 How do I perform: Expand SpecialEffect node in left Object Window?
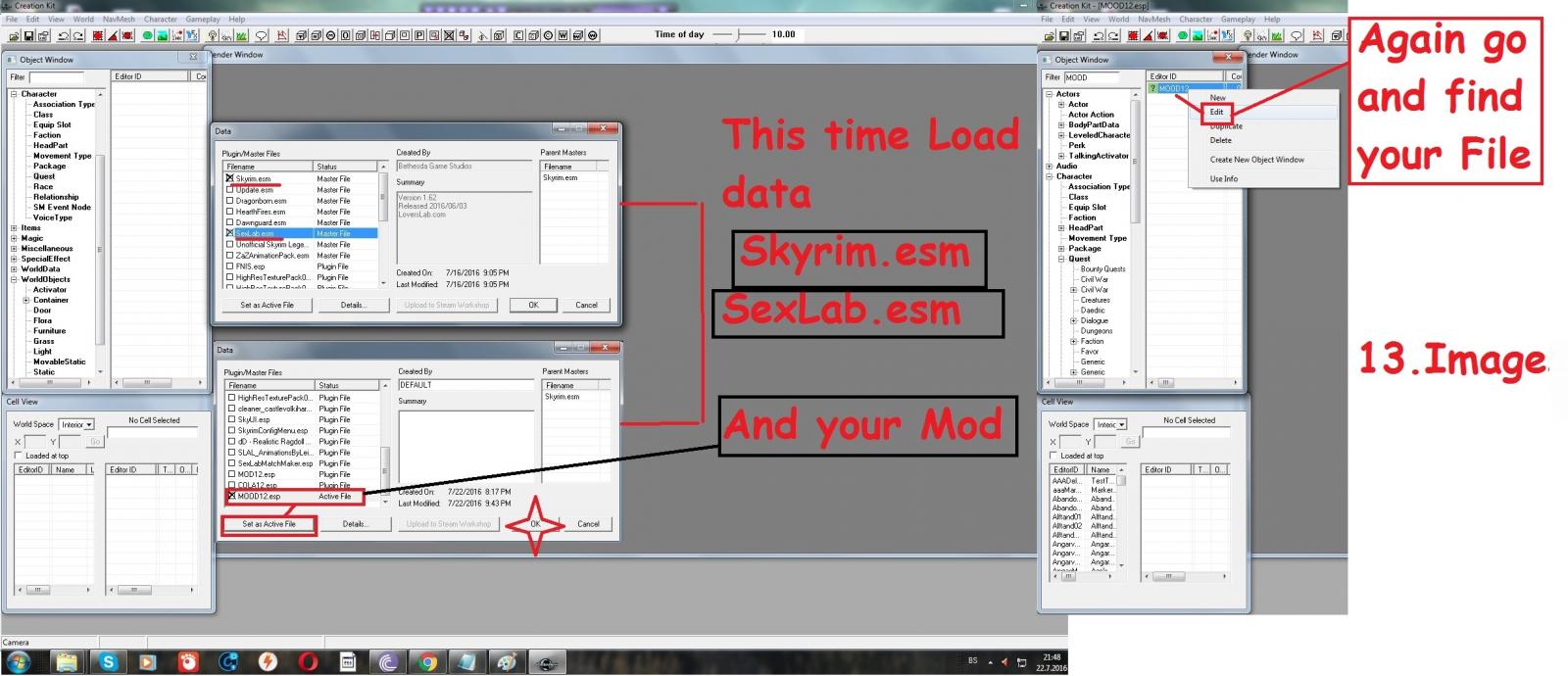[14, 259]
